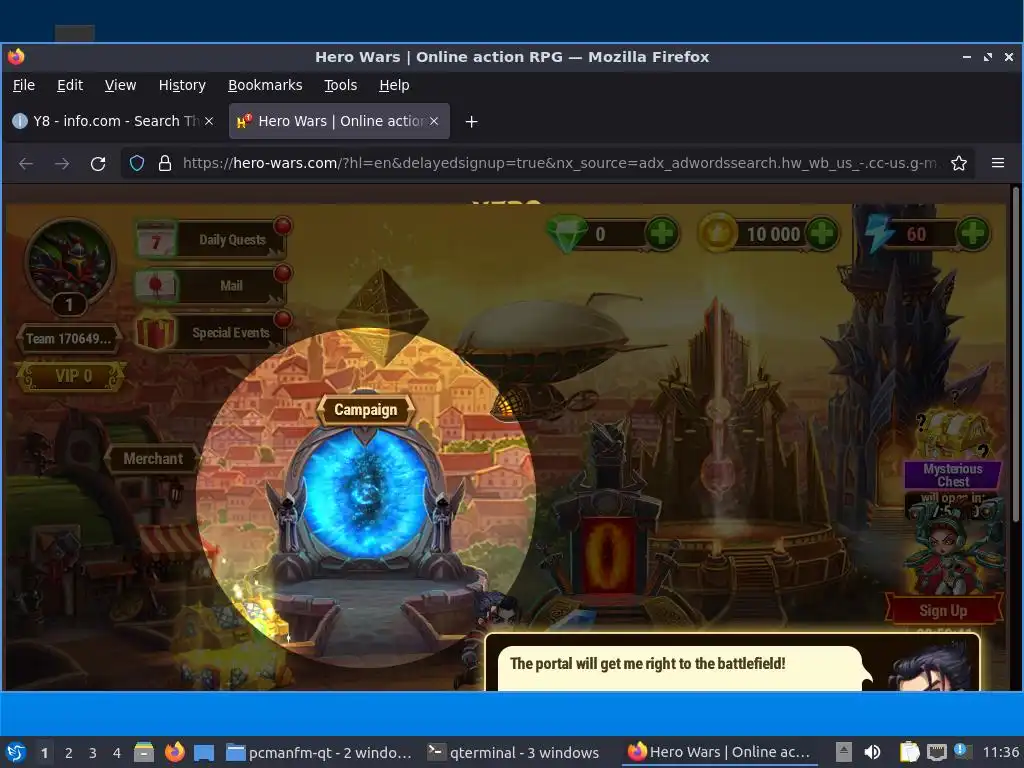Click the gold coin icon
Screen dimensions: 1024x768
[x=717, y=234]
